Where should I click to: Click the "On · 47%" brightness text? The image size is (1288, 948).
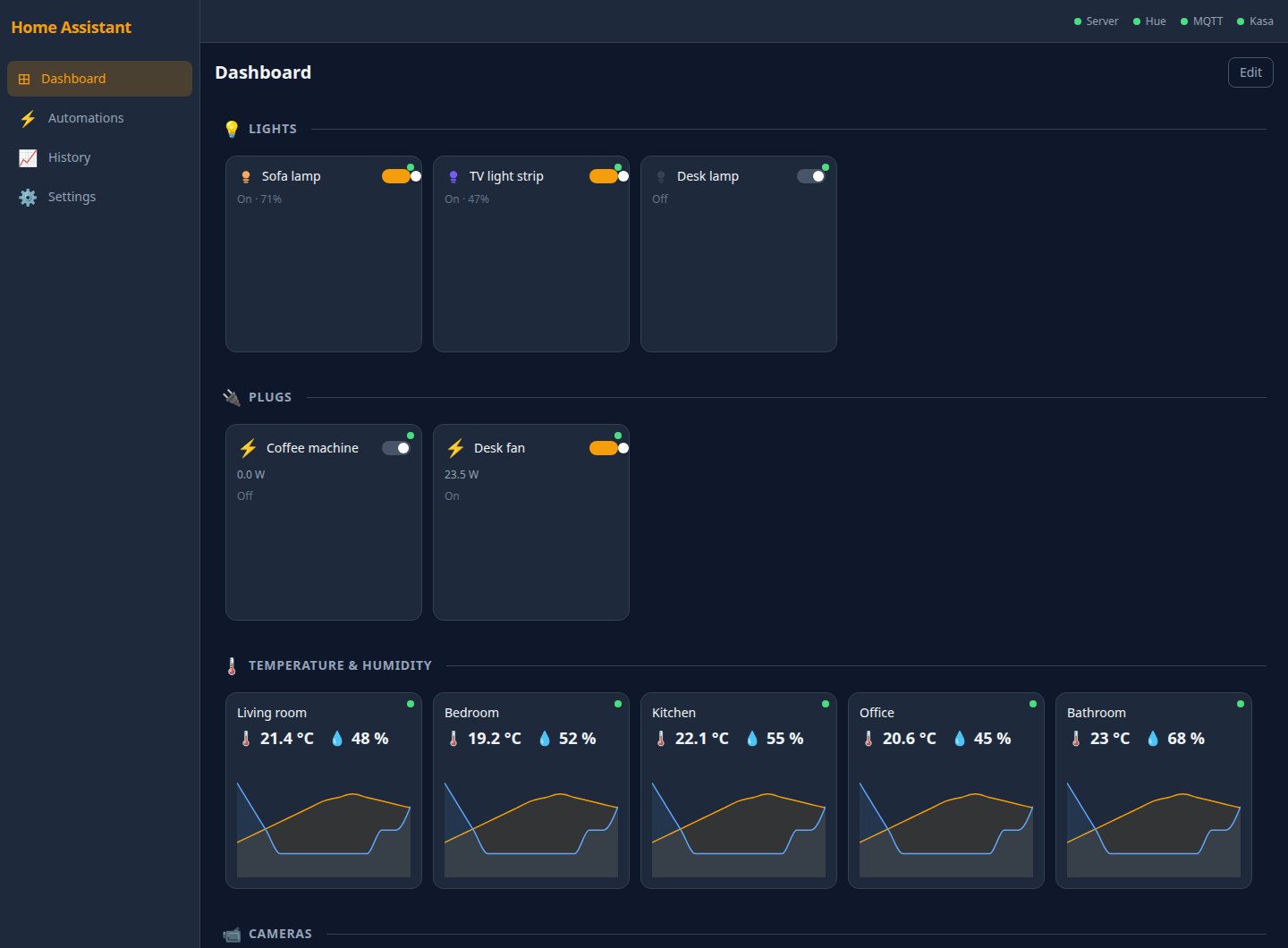[467, 199]
